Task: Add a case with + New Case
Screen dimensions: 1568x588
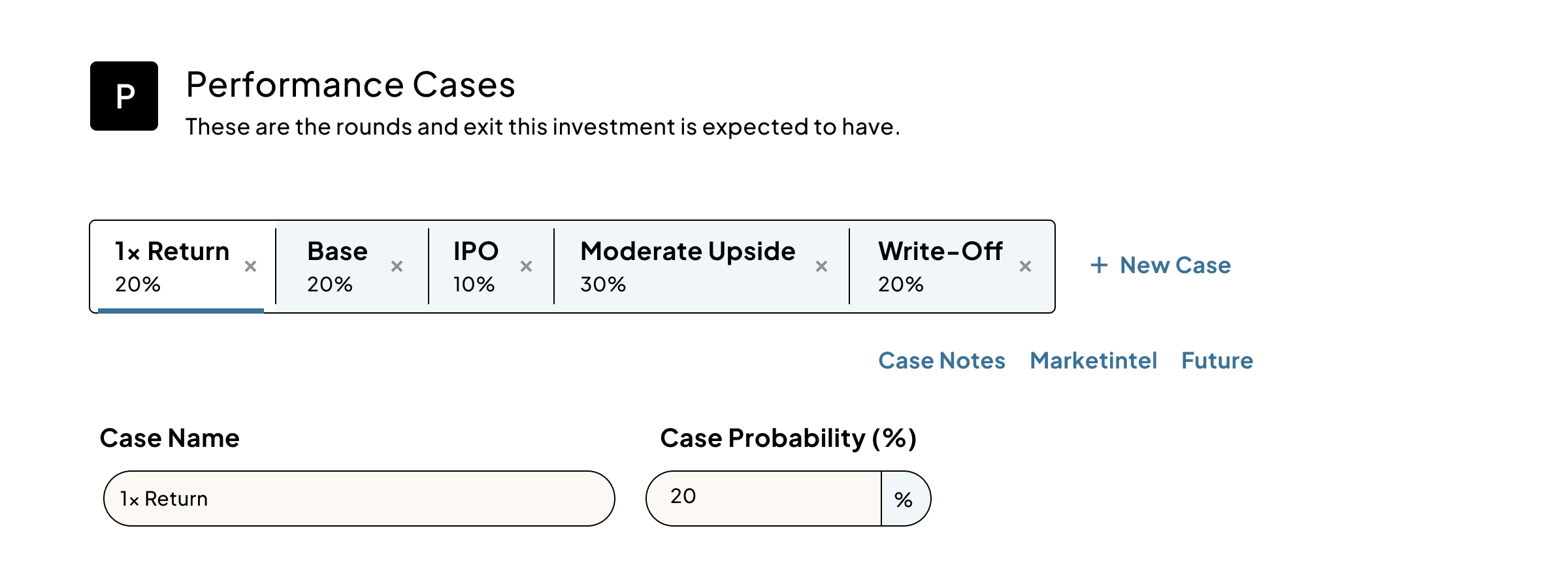Action: tap(1161, 265)
